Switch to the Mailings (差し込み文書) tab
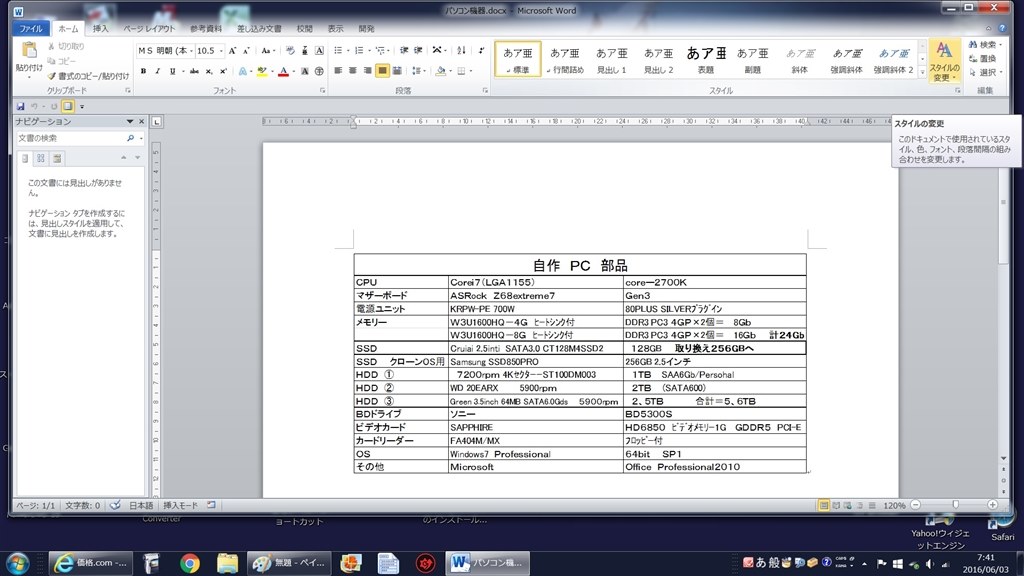1024x576 pixels. 259,29
